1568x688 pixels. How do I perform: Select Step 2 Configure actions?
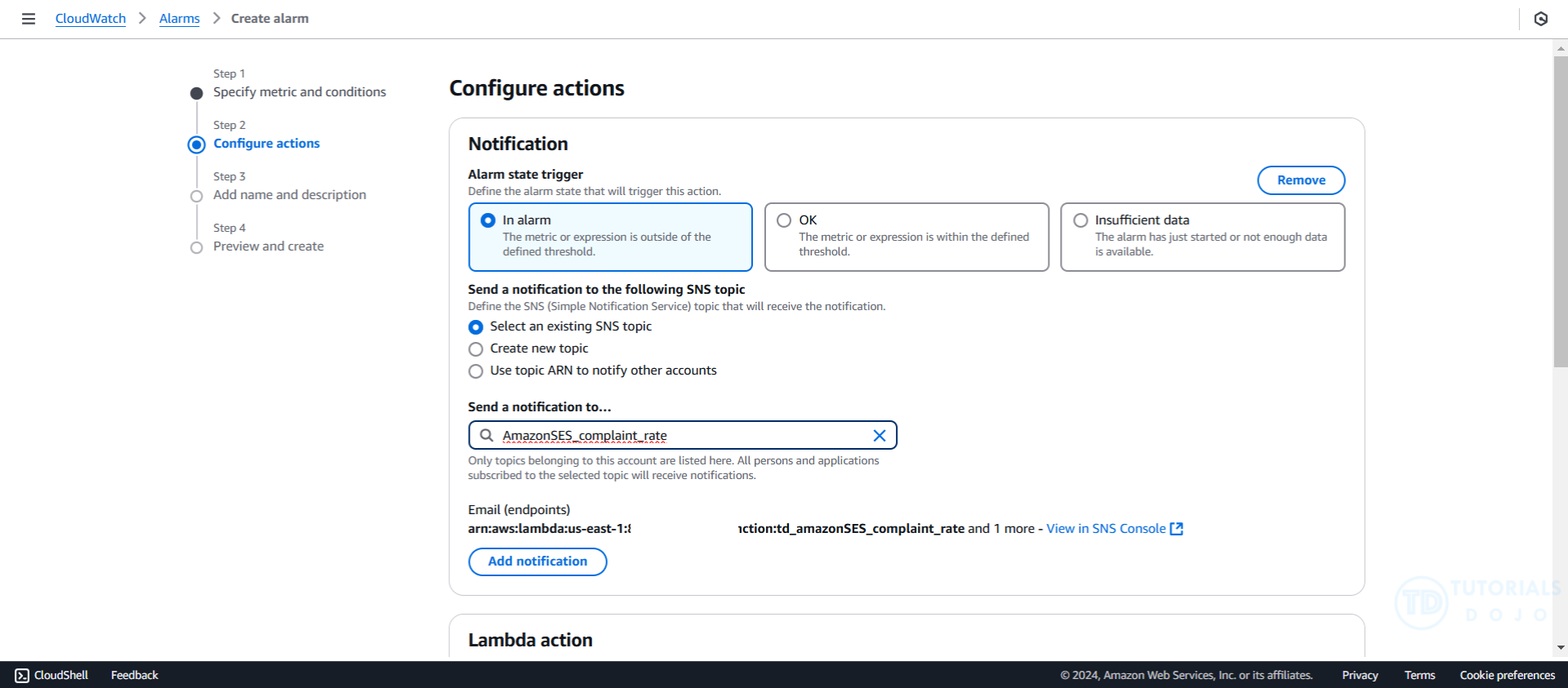tap(266, 144)
